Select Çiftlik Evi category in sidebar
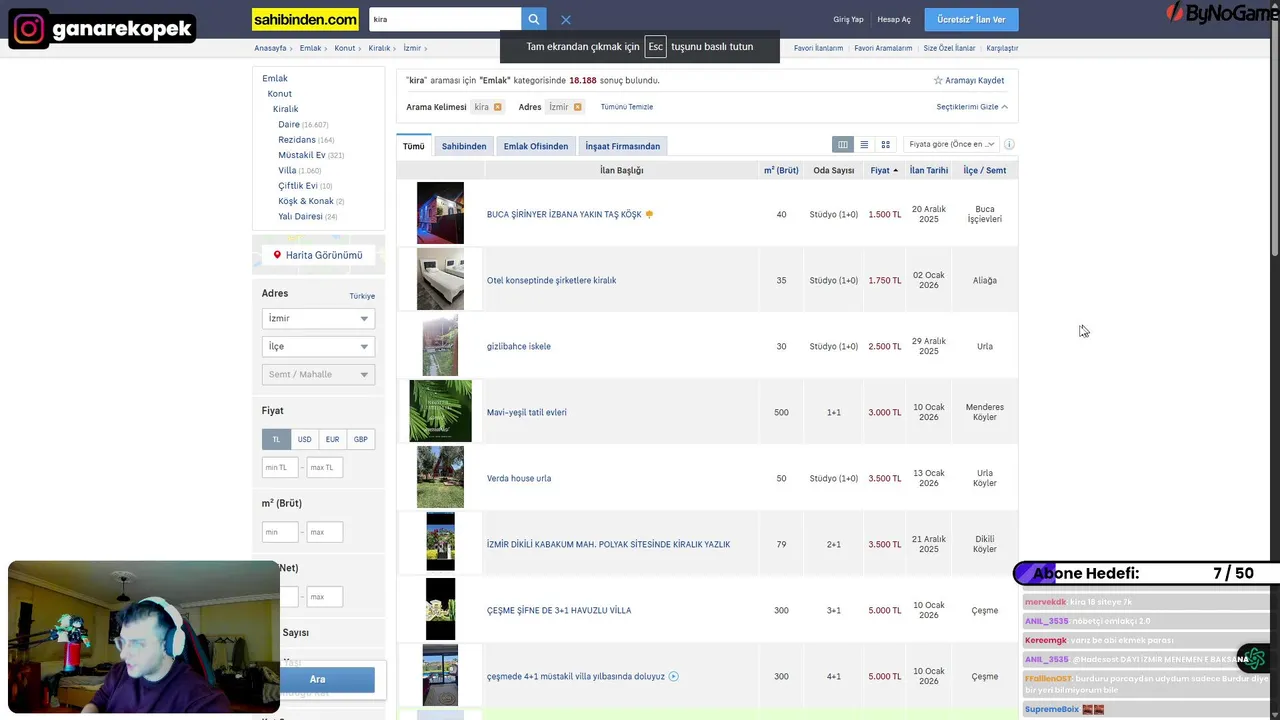 pyautogui.click(x=298, y=186)
